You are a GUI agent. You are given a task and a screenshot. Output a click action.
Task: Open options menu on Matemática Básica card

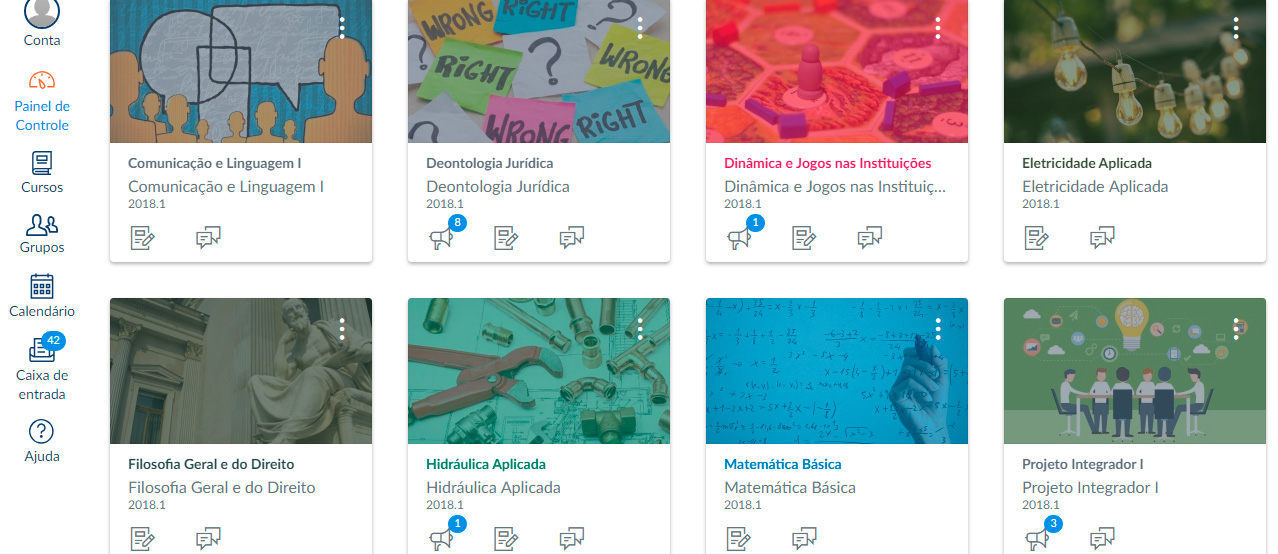[x=938, y=329]
